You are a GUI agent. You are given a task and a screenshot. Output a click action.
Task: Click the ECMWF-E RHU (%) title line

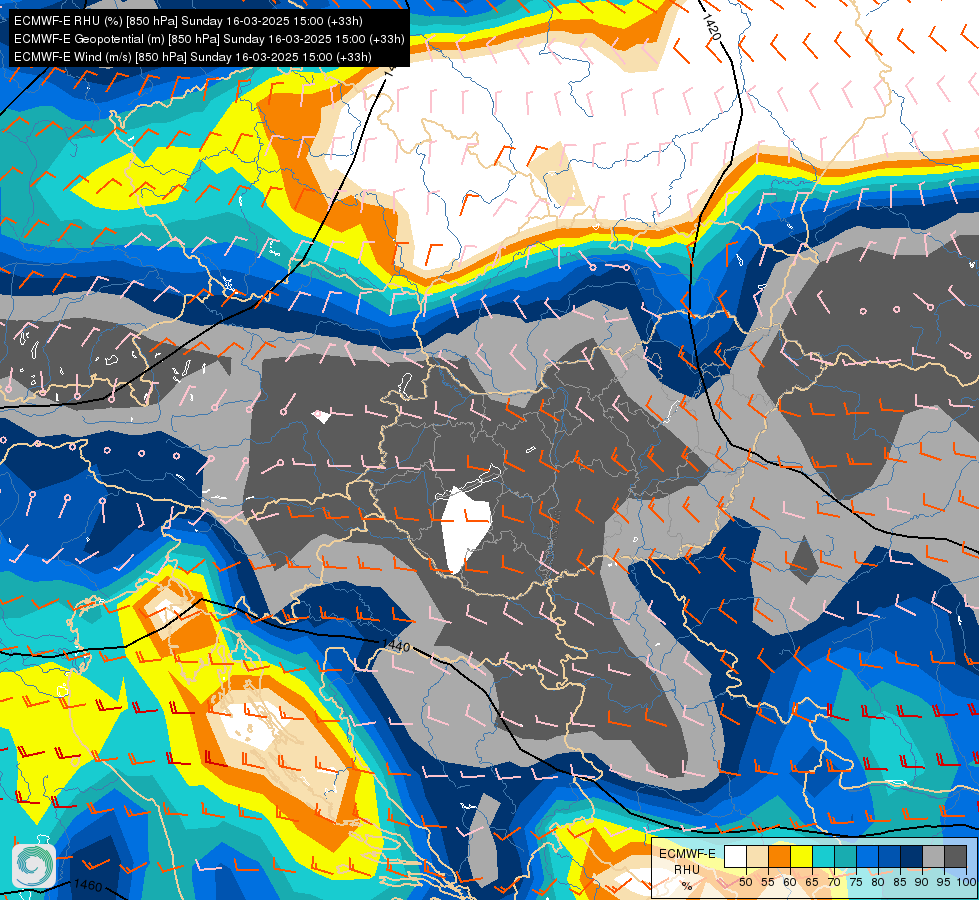188,21
